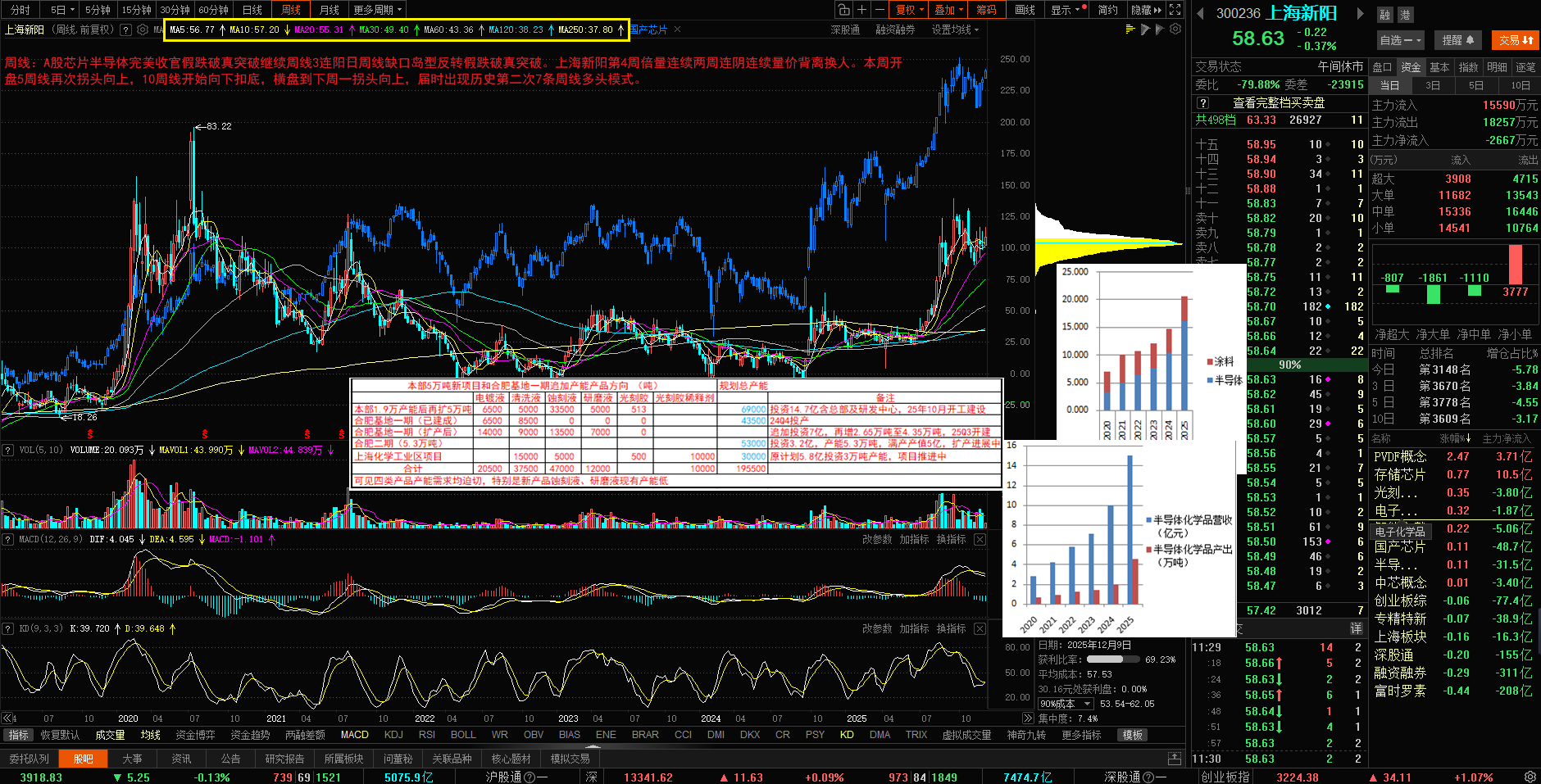This screenshot has height=784, width=1541.
Task: Select the 盘口 tab in side panel
Action: [1382, 67]
